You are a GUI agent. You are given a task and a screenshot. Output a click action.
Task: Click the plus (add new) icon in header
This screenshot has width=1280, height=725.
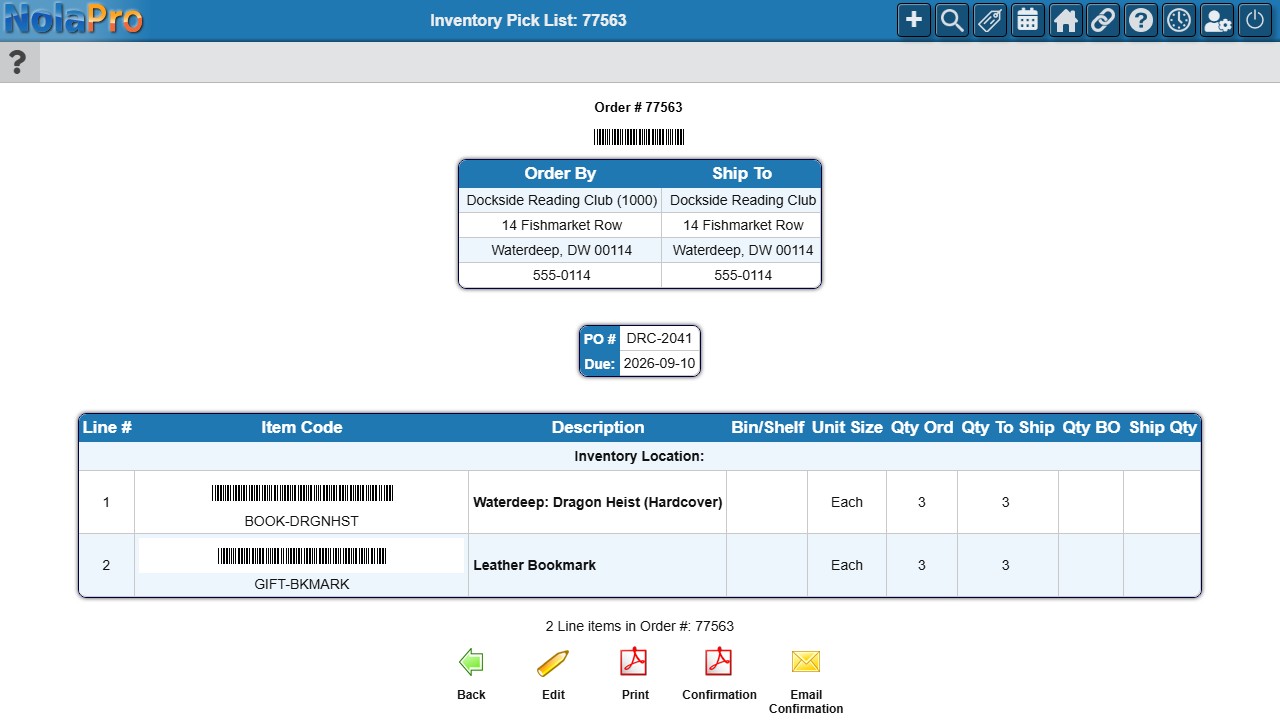click(913, 20)
